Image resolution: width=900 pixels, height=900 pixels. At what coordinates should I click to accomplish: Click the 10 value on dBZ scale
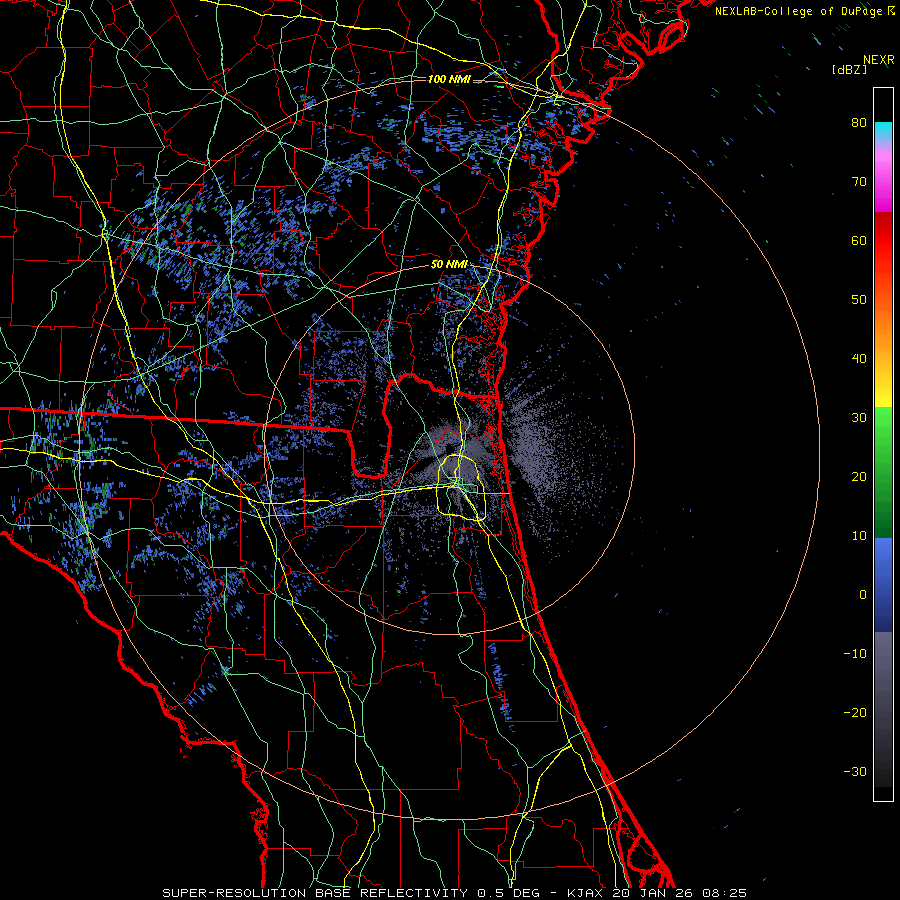pyautogui.click(x=859, y=536)
